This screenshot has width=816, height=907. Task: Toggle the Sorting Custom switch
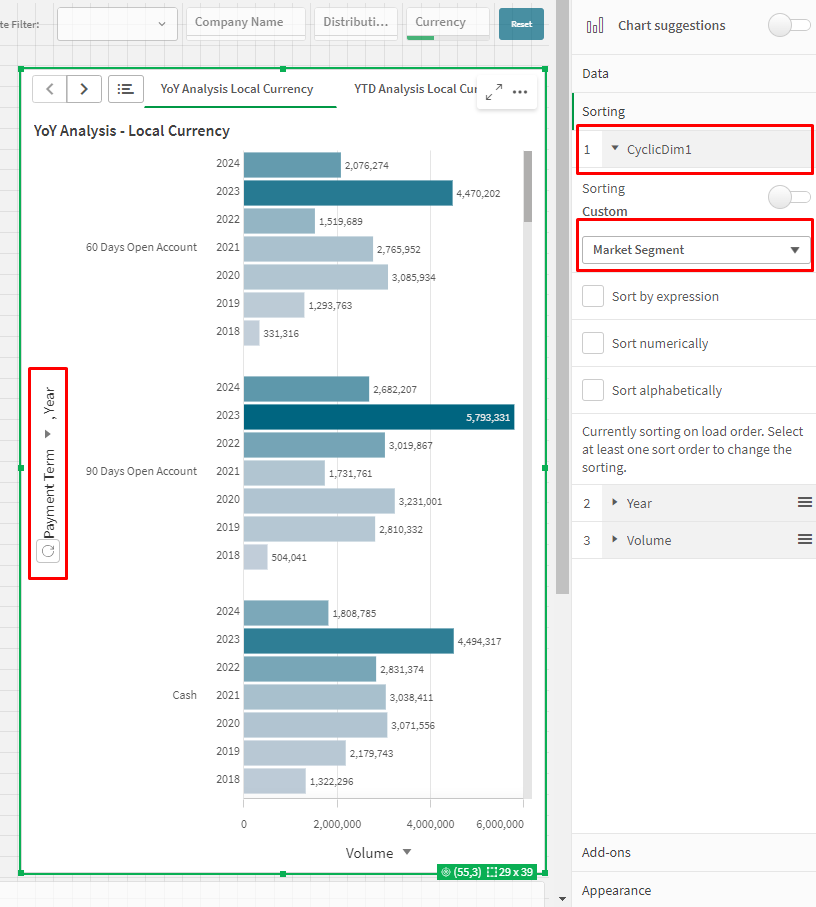[789, 197]
